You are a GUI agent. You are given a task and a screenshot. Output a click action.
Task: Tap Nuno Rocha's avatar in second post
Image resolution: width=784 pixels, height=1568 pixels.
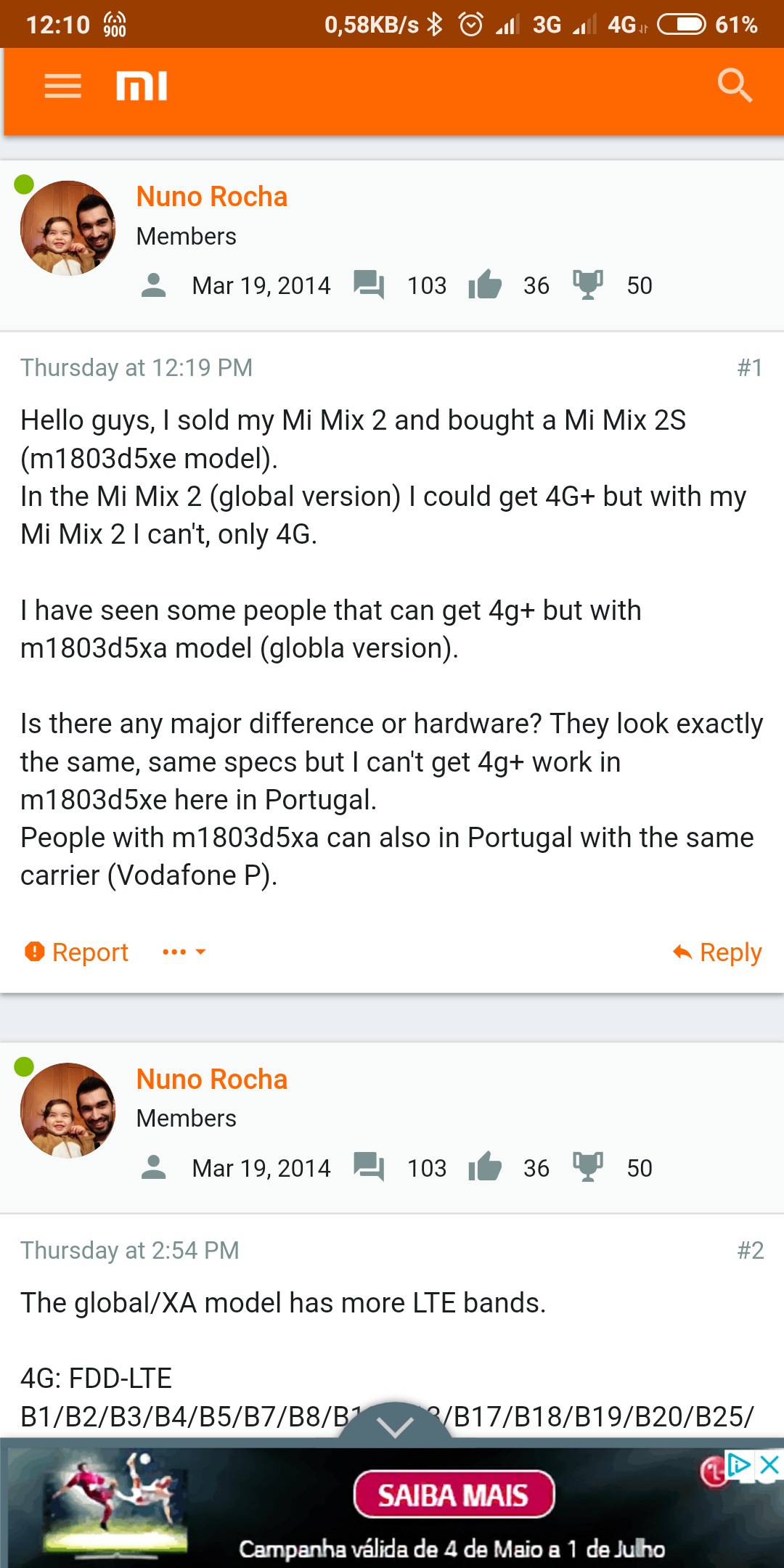[68, 1111]
